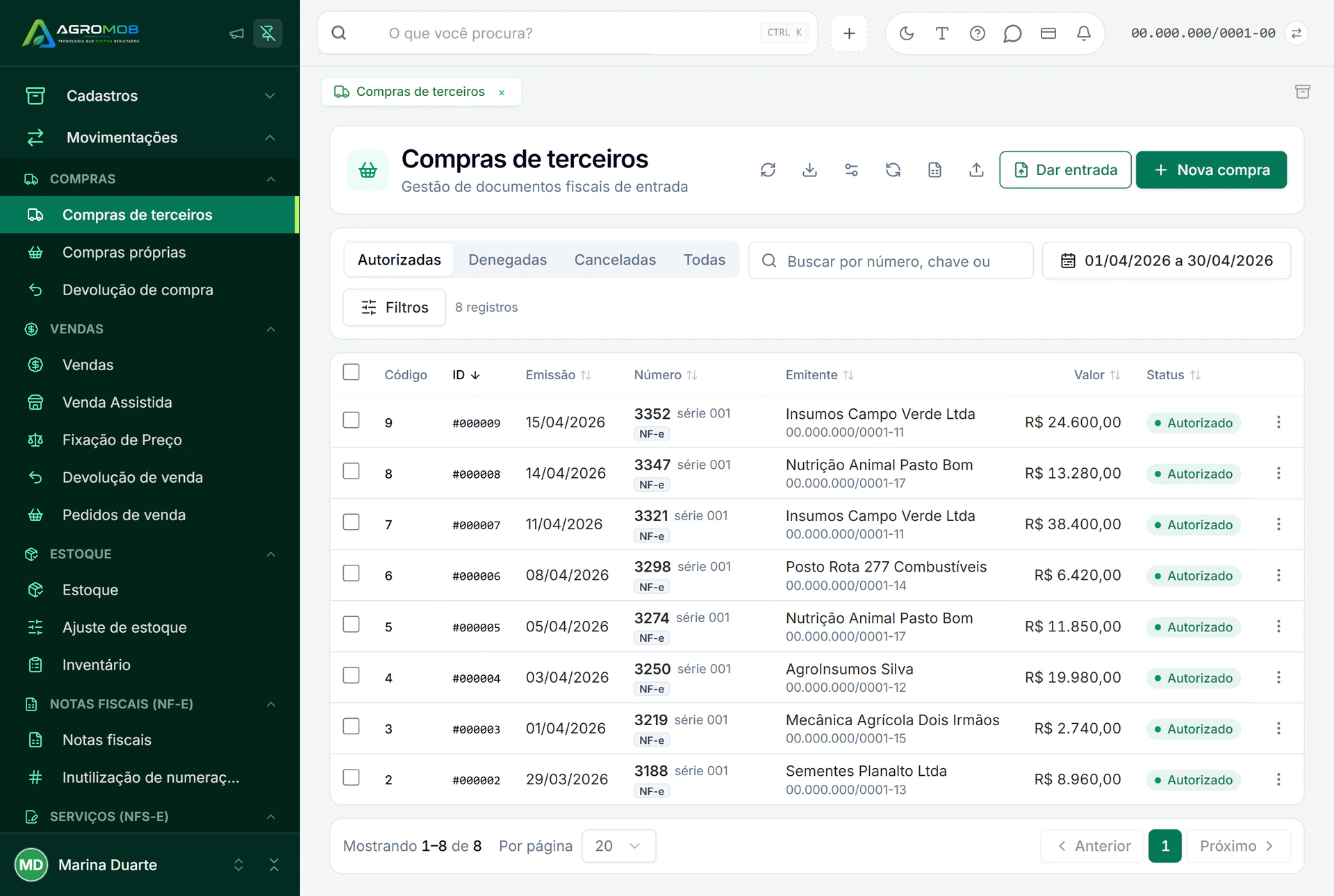Click the switch company arrows icon
The width and height of the screenshot is (1334, 896).
point(1296,33)
